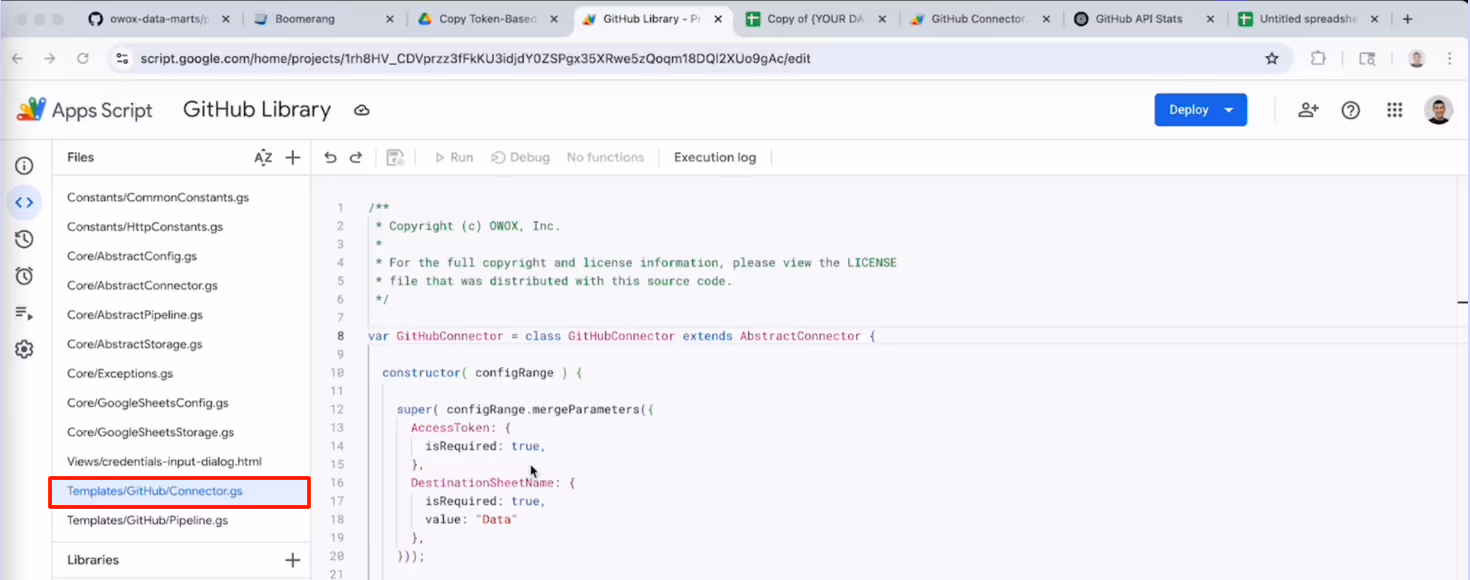The image size is (1470, 580).
Task: Open the Execution log
Action: 715,157
